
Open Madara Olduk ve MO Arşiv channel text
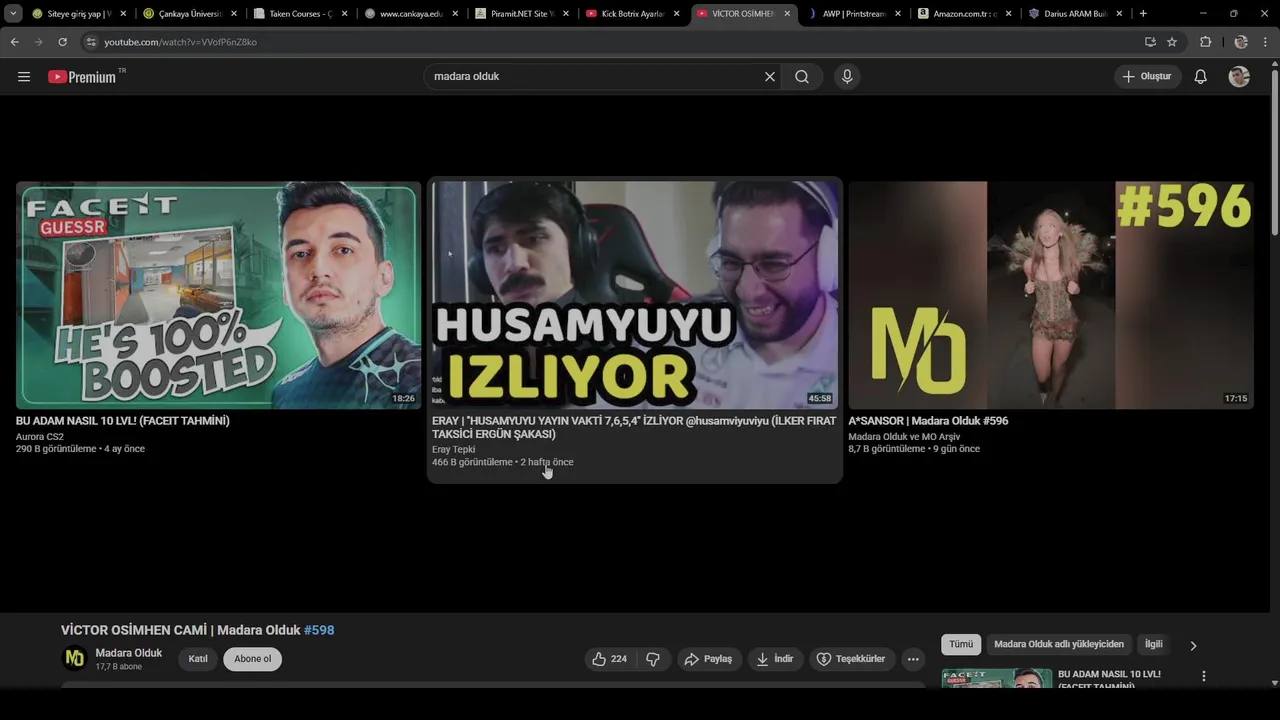904,437
